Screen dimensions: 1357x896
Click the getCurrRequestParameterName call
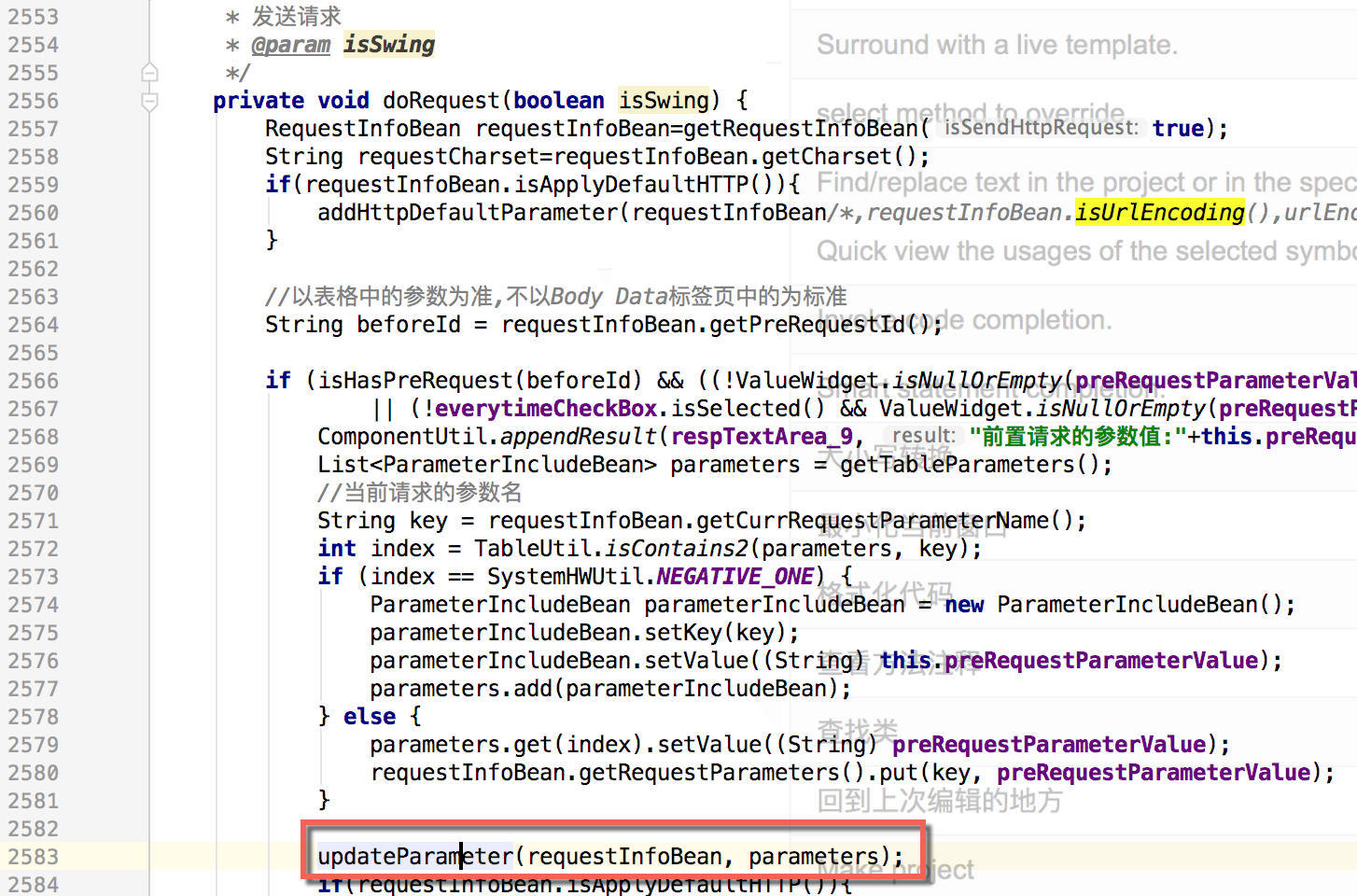(874, 521)
